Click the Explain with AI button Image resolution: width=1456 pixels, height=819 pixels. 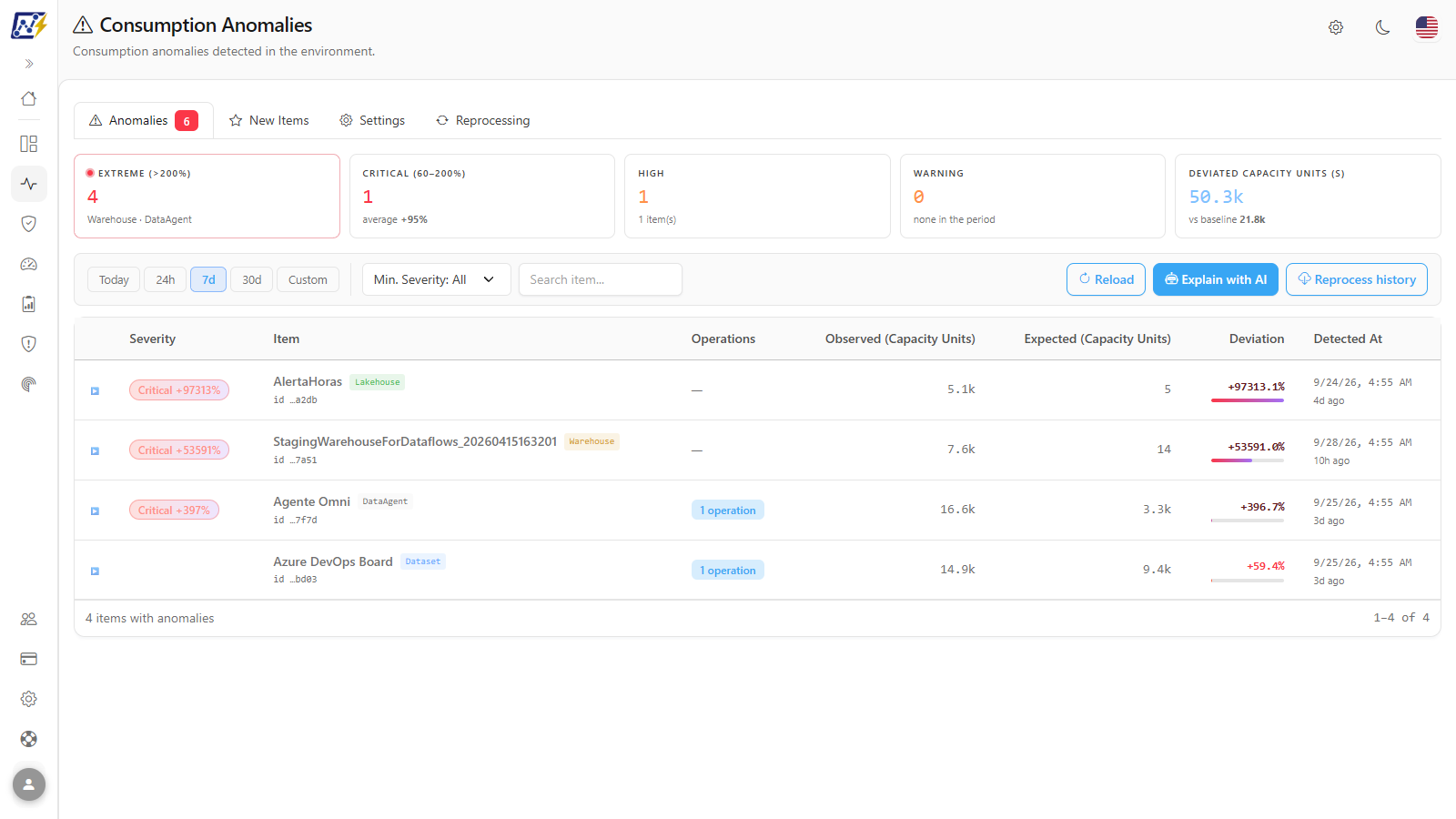(x=1216, y=279)
